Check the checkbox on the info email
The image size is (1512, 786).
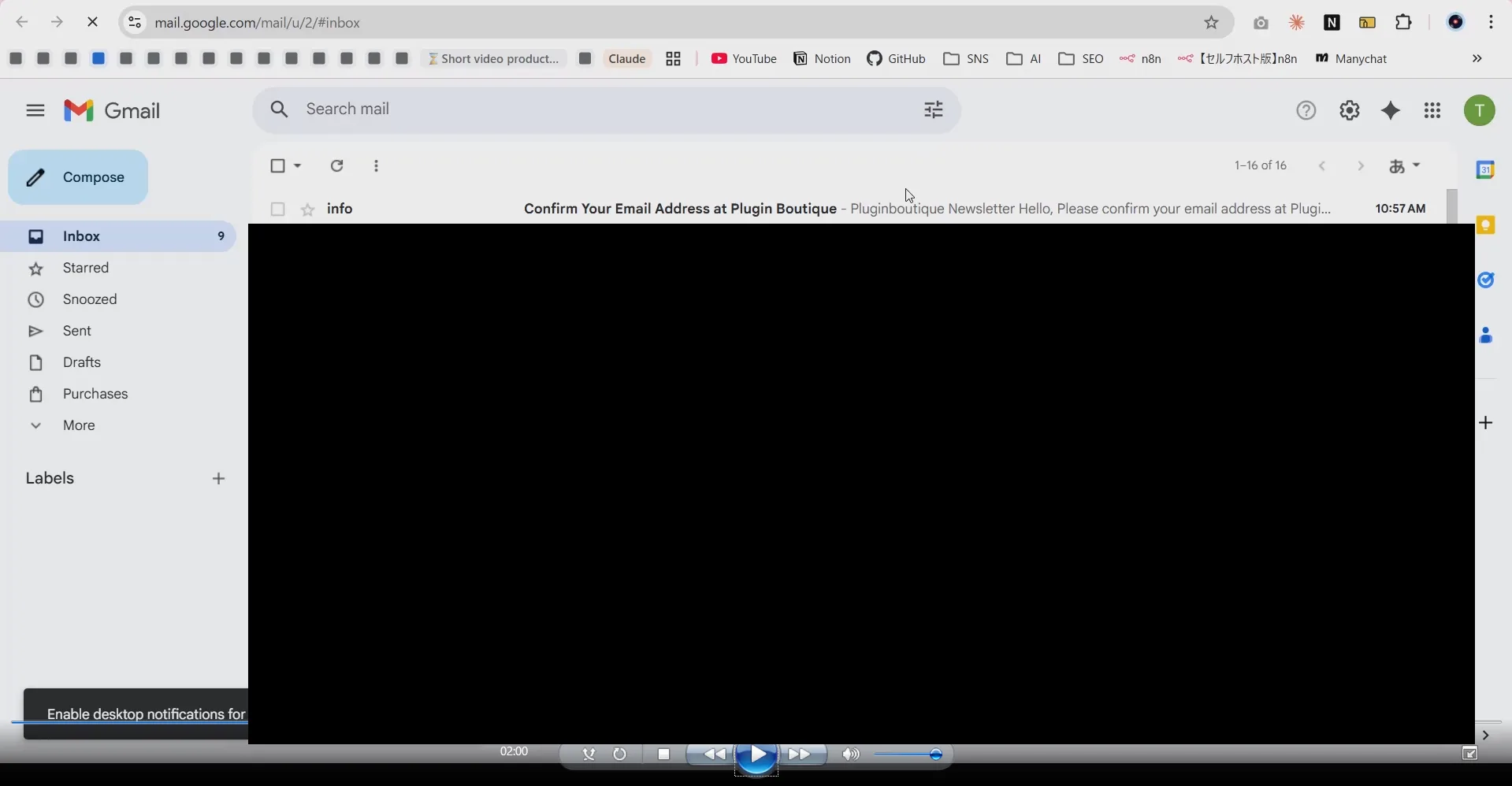277,209
